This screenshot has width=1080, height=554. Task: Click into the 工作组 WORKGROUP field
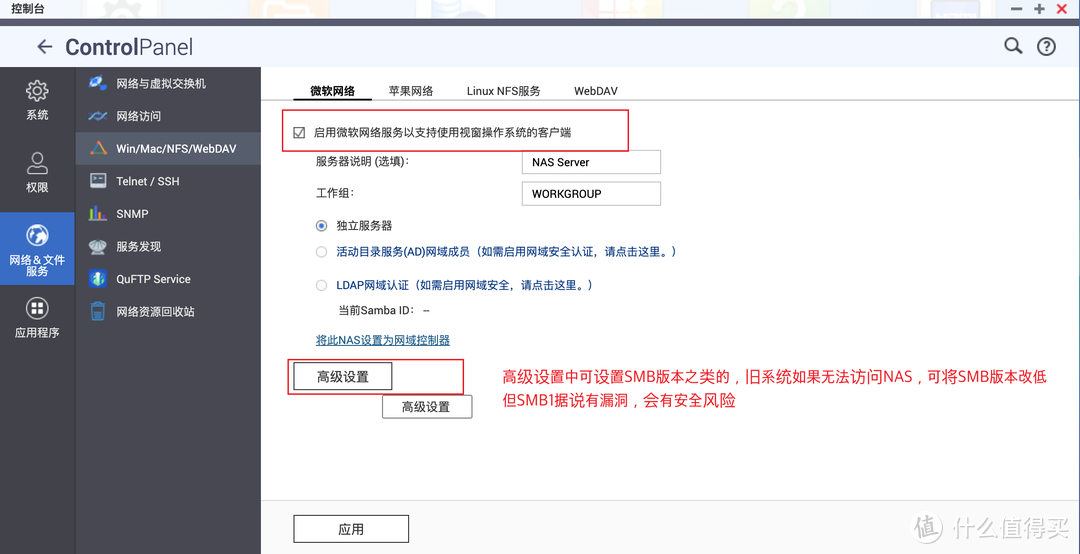592,194
